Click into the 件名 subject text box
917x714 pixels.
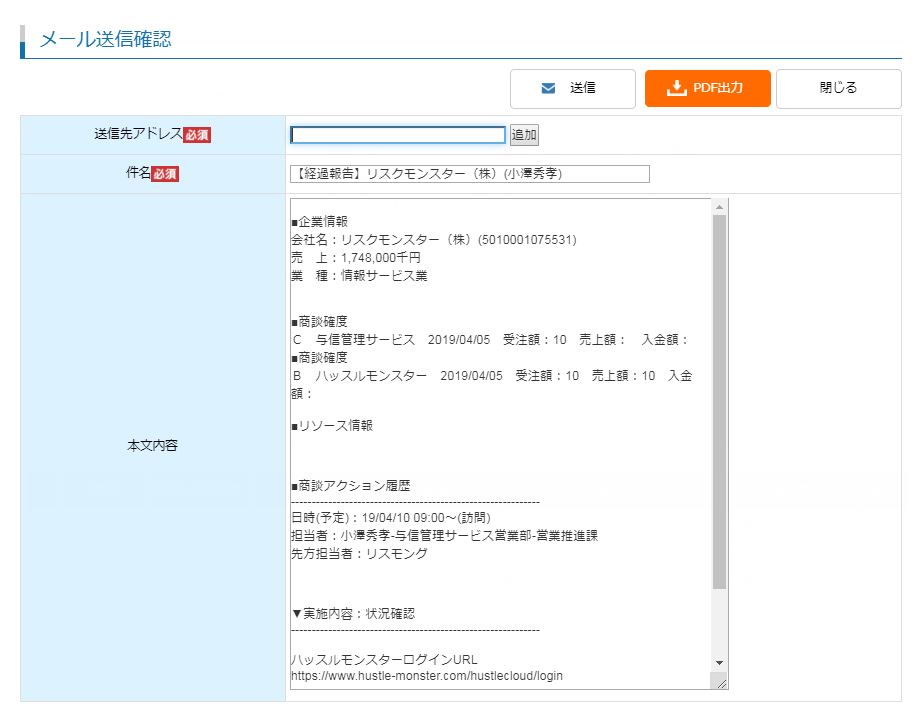[x=469, y=174]
